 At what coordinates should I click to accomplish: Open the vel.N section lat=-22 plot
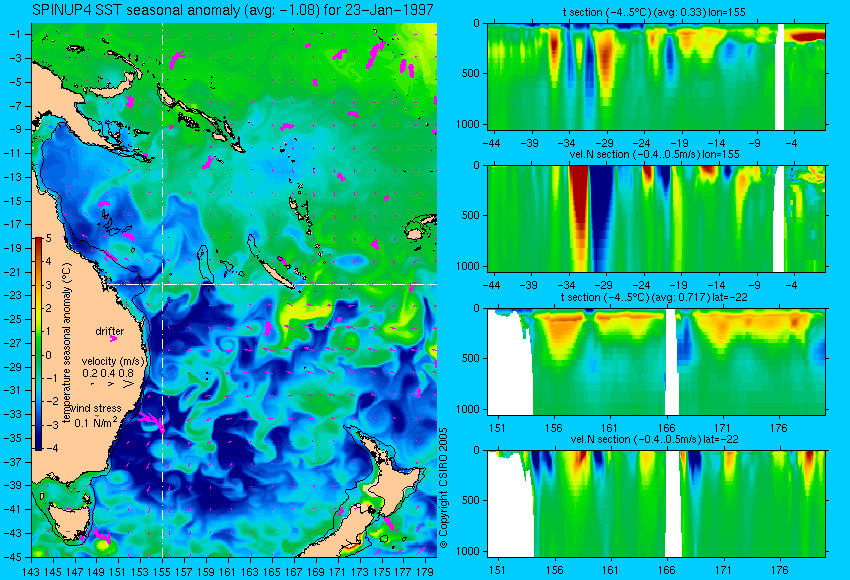(x=656, y=504)
